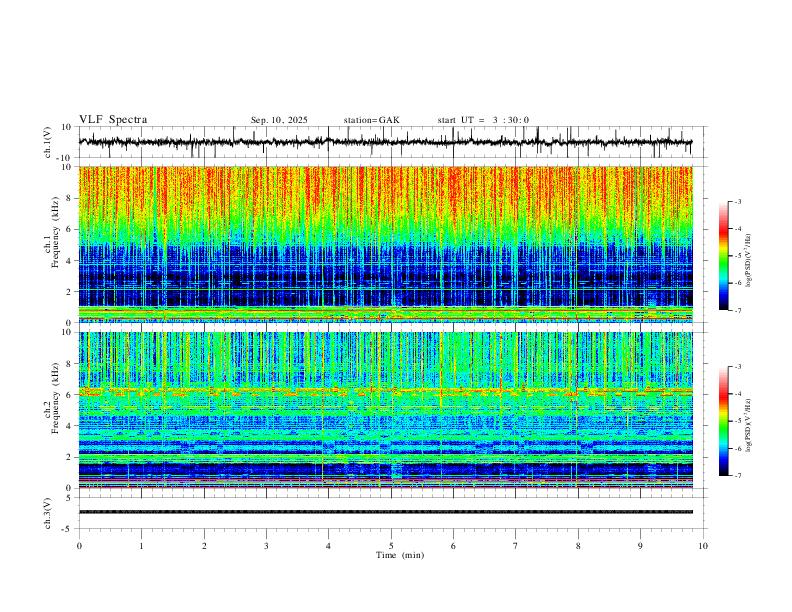The height and width of the screenshot is (612, 792).
Task: Click the ch.2 PSD color scale bar
Action: click(x=724, y=421)
